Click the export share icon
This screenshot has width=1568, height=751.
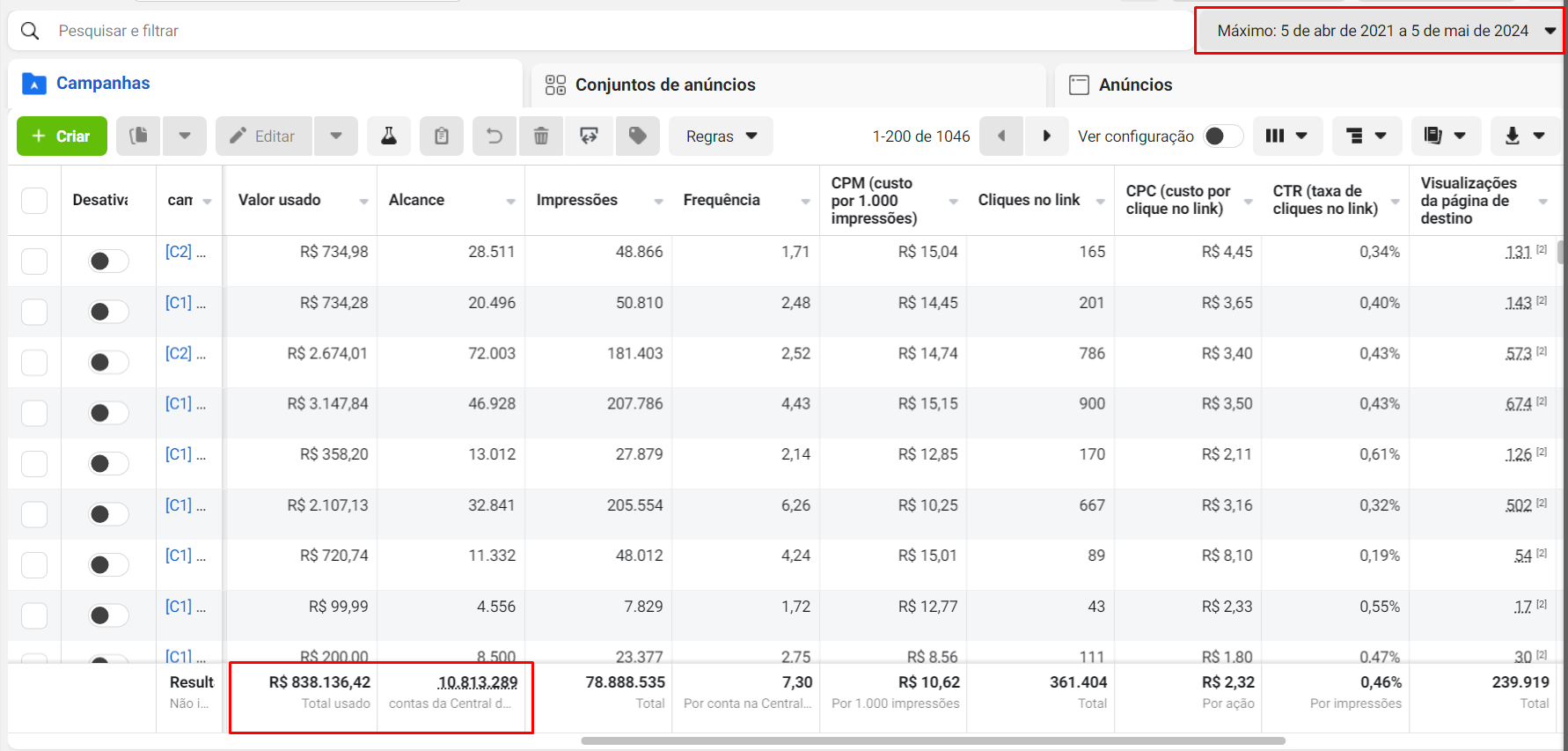589,136
